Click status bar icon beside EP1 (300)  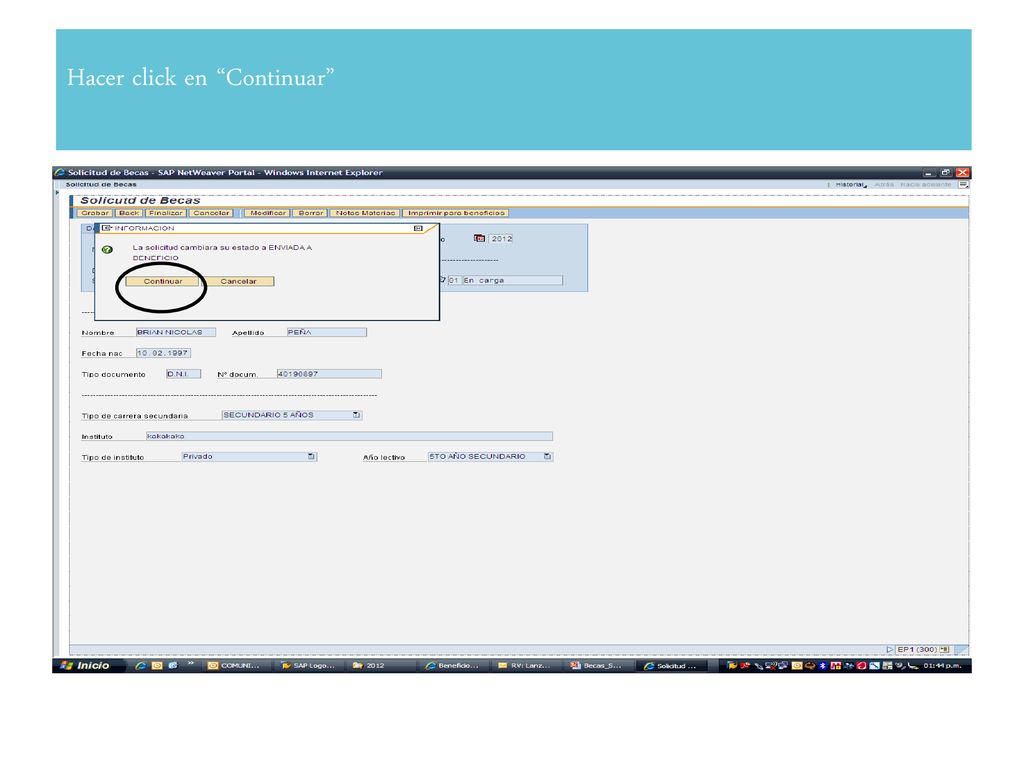pyautogui.click(x=944, y=649)
